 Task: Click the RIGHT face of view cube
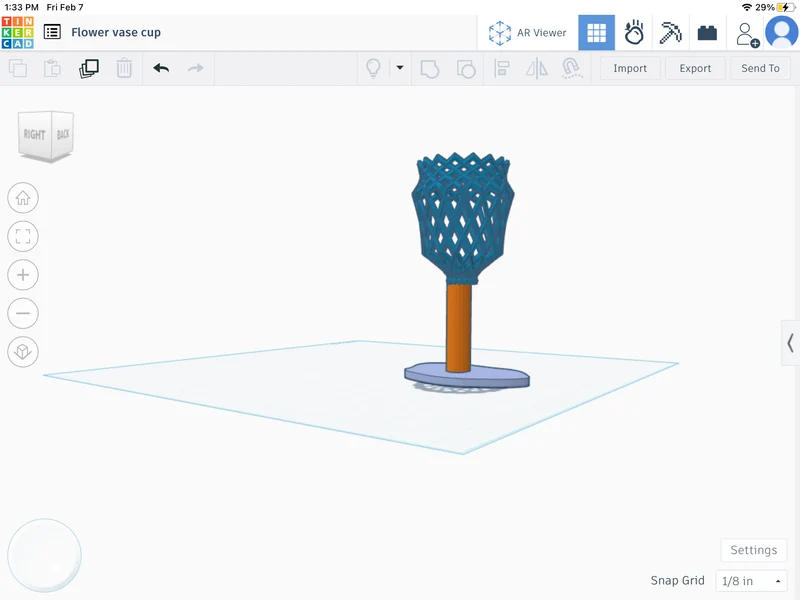(x=35, y=134)
